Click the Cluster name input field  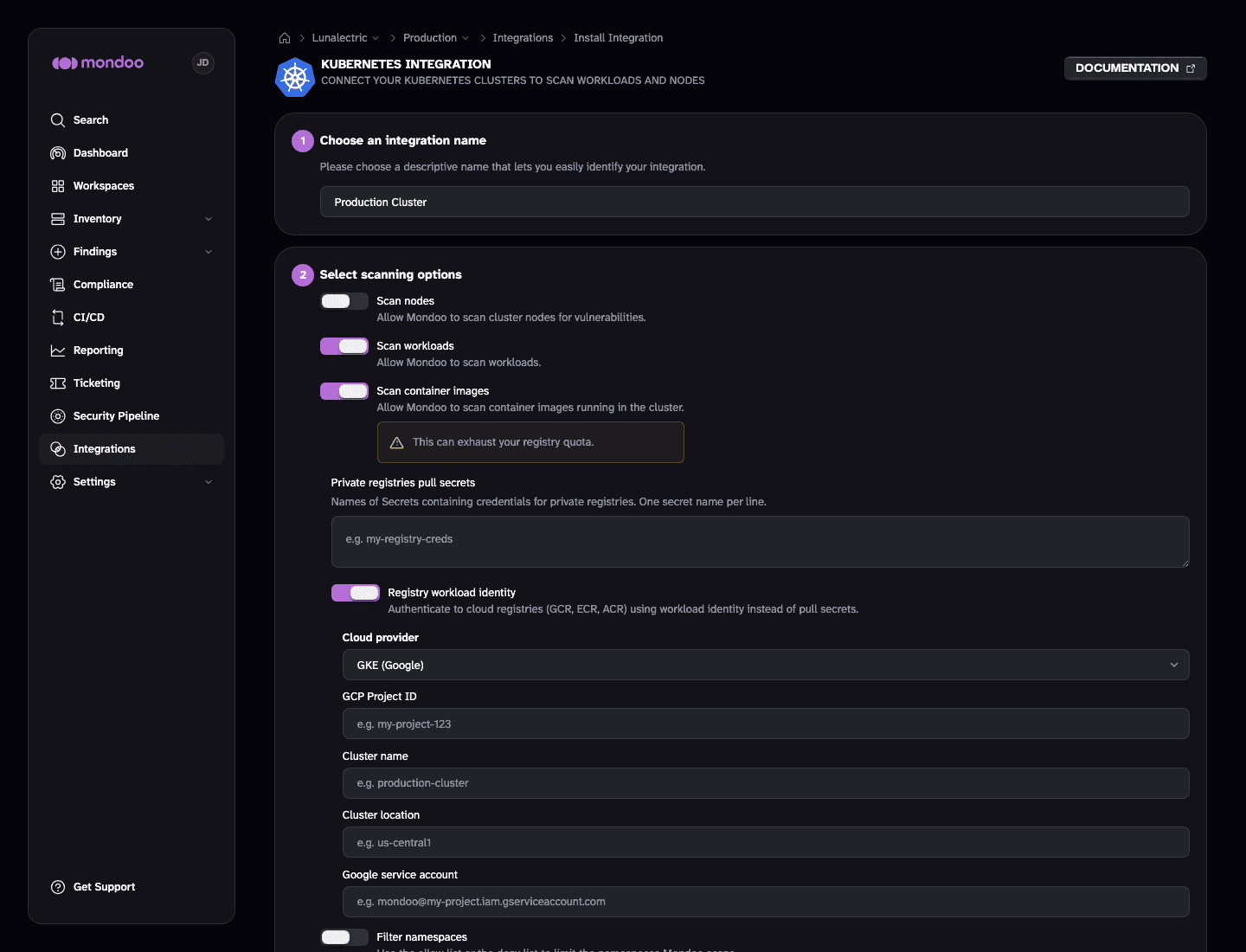(766, 783)
